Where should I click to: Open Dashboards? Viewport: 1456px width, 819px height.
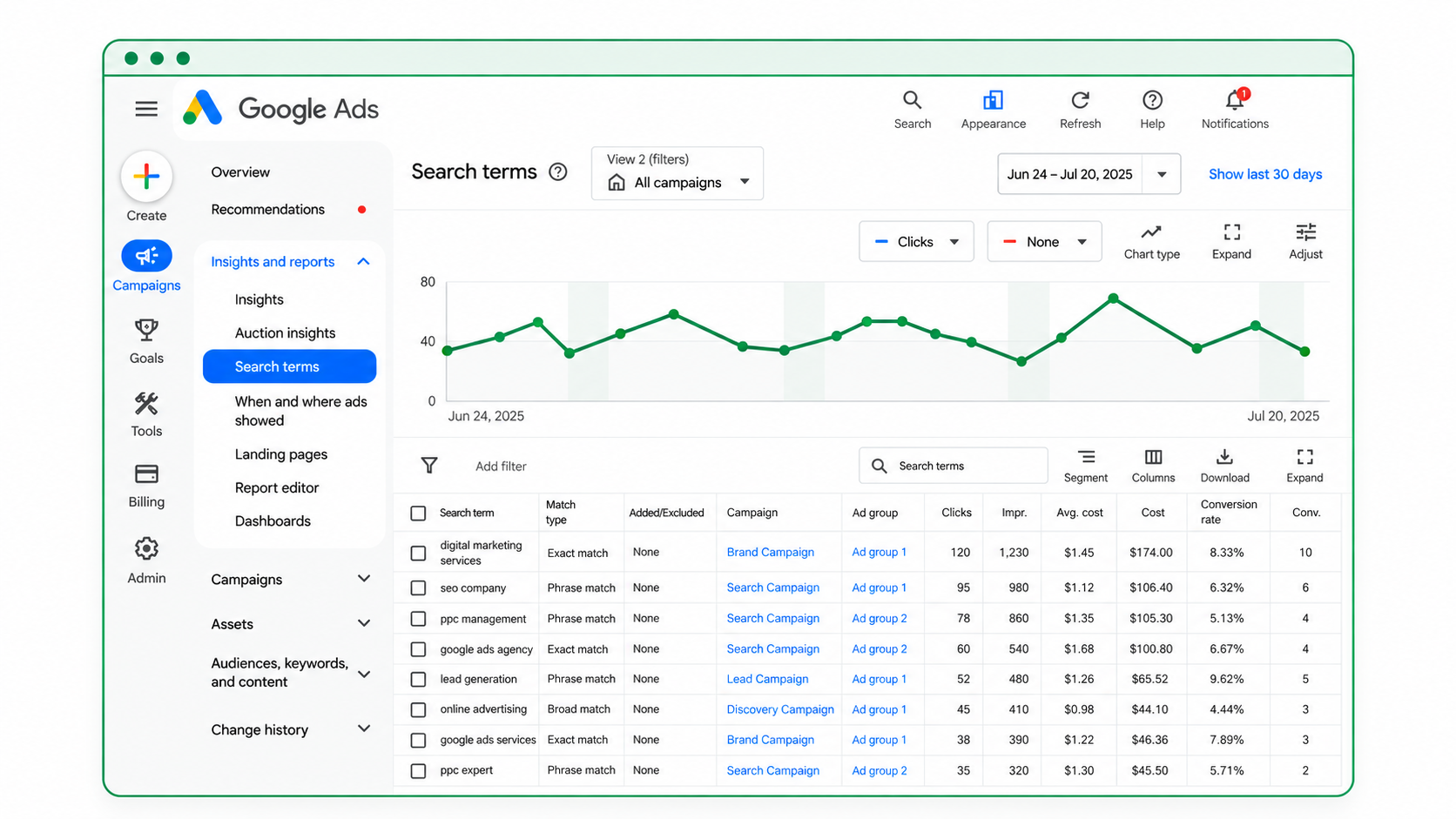[273, 521]
